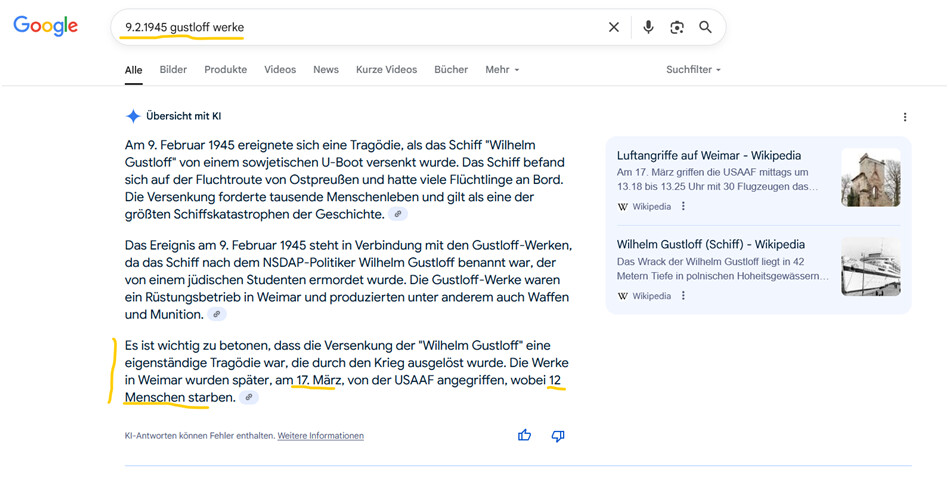Switch to the Bilder tab

173,70
